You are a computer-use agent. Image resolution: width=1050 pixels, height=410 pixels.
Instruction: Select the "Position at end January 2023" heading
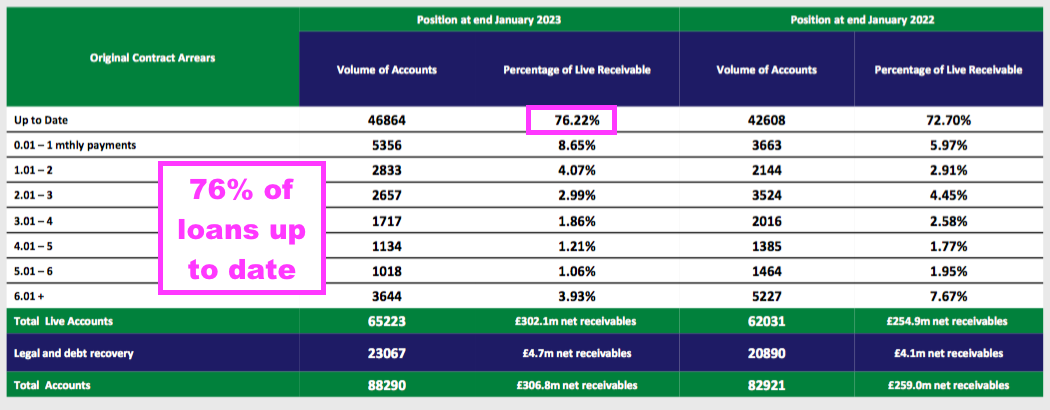tap(489, 20)
